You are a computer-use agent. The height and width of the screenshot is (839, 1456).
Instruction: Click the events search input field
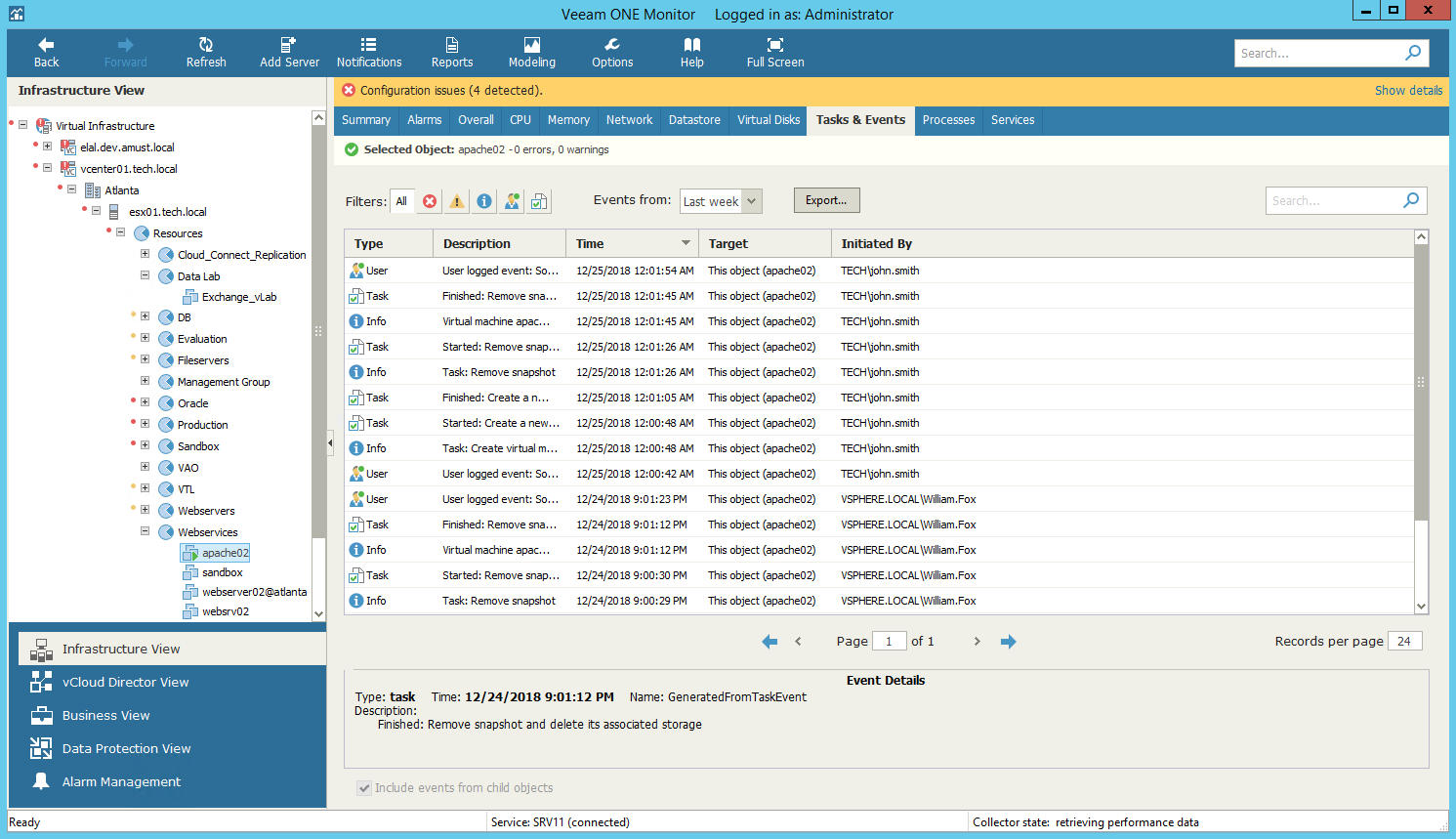coord(1333,200)
